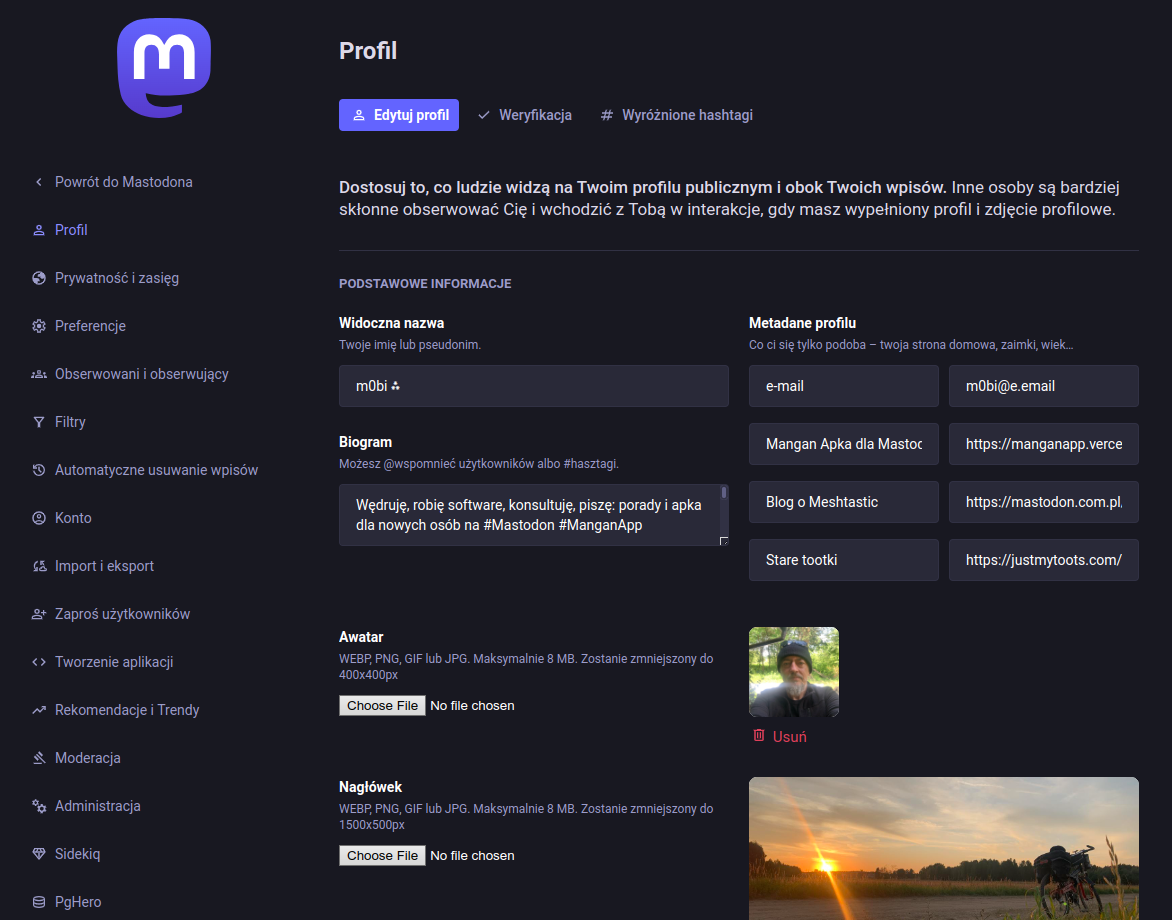The image size is (1172, 920).
Task: Click the Widoczna nazwa input field
Action: pos(533,386)
